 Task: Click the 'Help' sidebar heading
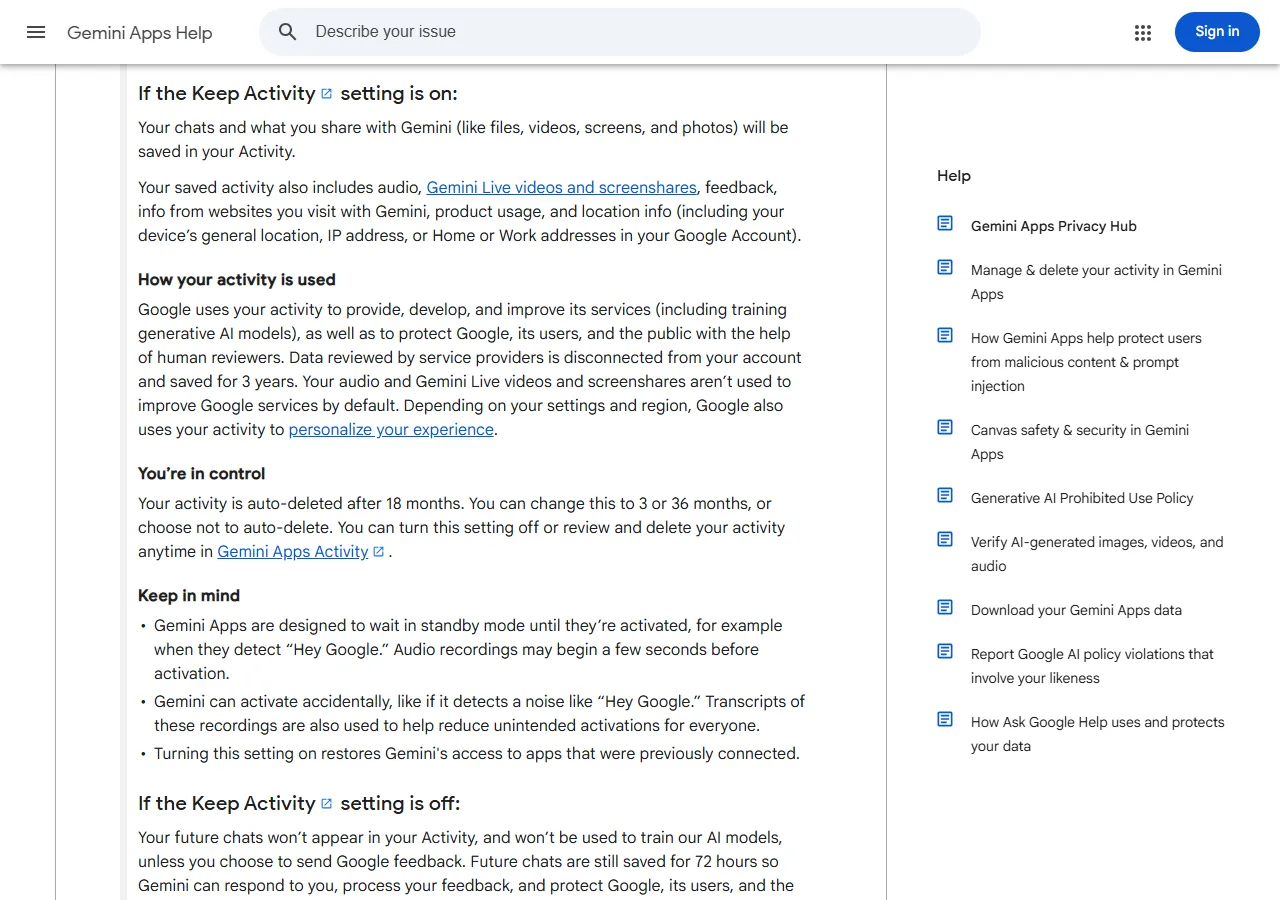point(954,176)
